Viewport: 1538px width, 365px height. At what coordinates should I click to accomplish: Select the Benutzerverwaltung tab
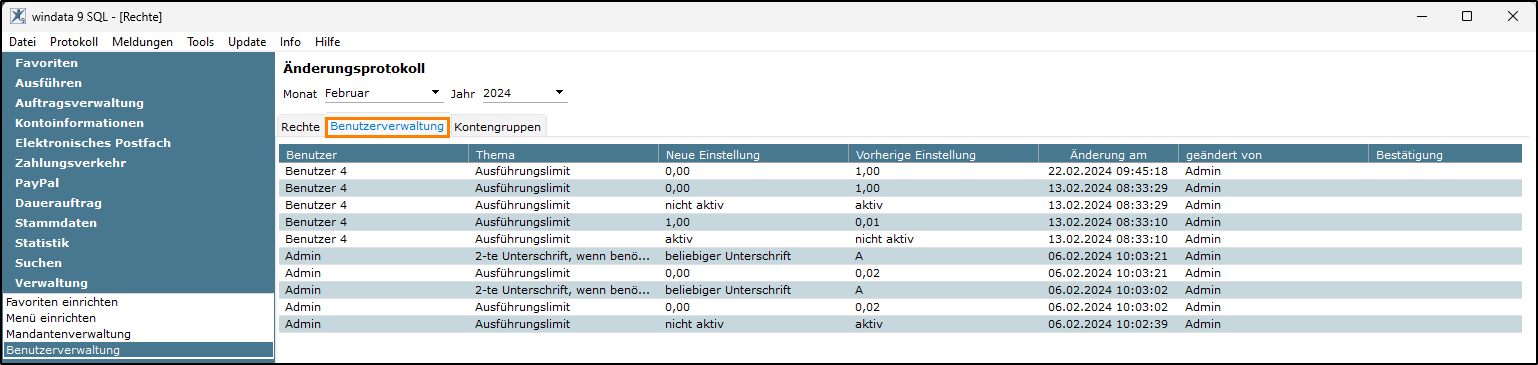387,127
